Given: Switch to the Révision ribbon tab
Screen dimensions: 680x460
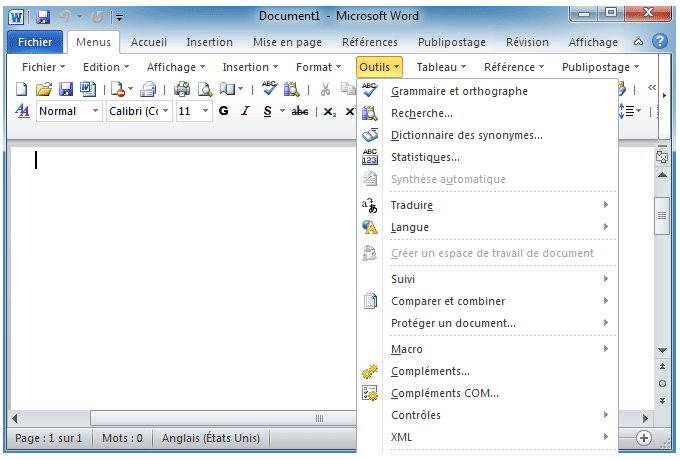Looking at the screenshot, I should tap(527, 42).
